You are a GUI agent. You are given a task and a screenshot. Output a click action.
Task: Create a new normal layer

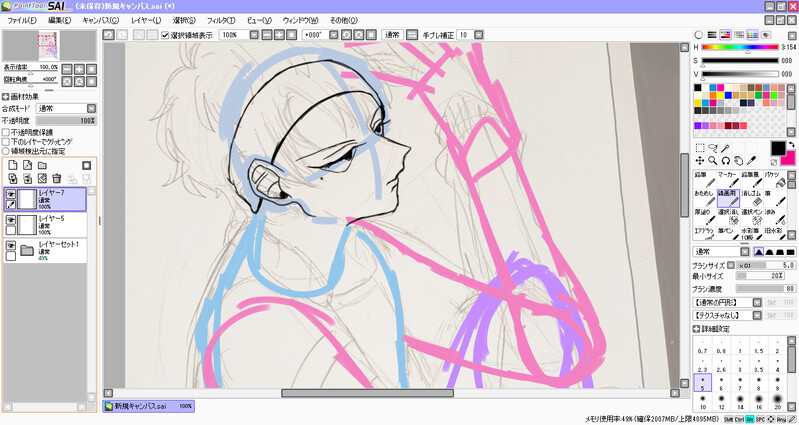(13, 165)
